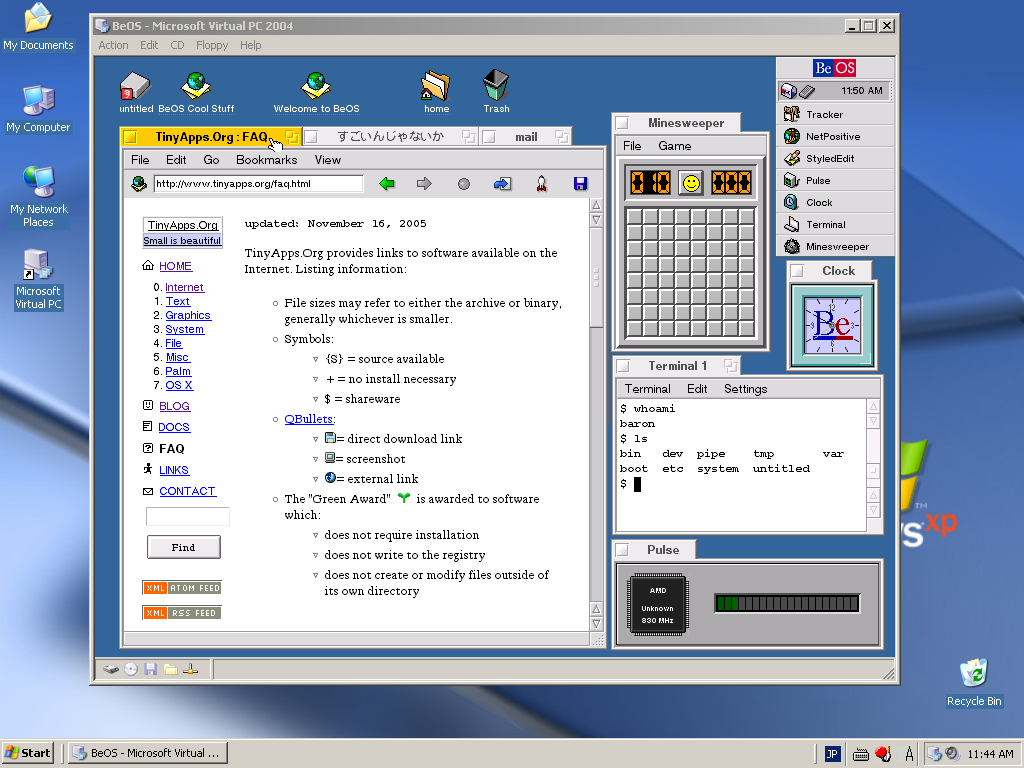
Task: Click the gray Forward arrow in NetPositive
Action: tap(424, 184)
